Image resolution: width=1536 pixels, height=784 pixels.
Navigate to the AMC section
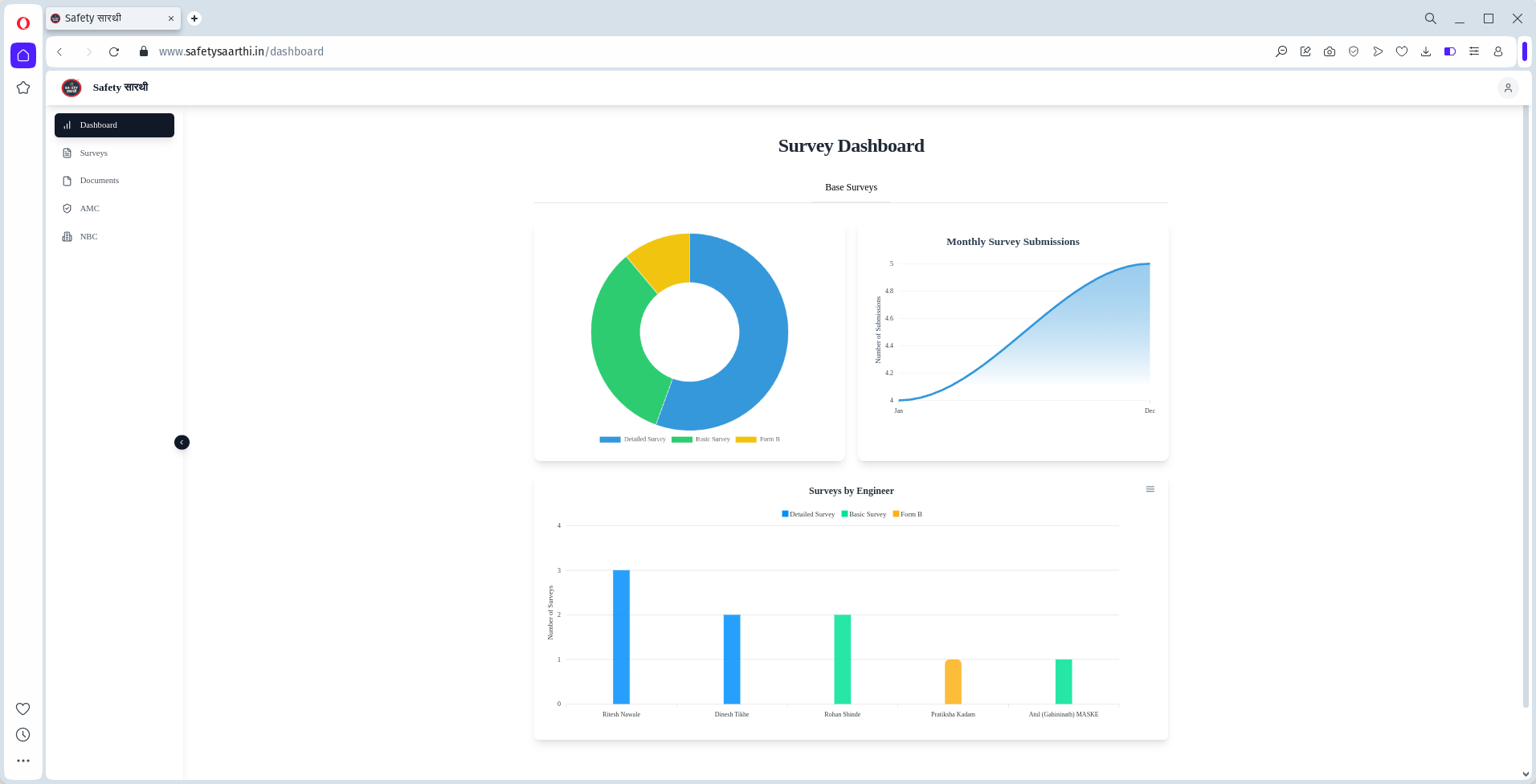90,208
